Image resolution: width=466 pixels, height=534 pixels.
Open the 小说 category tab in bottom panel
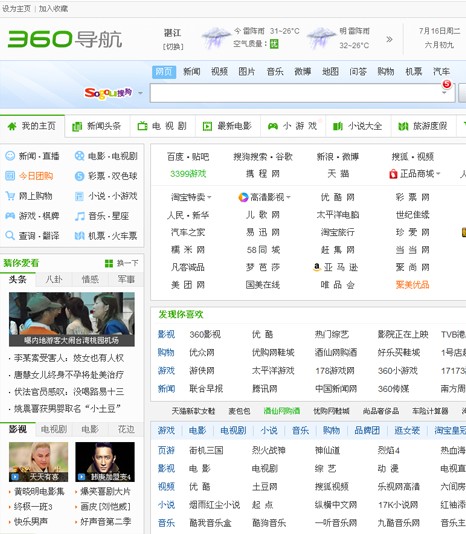pyautogui.click(x=269, y=430)
